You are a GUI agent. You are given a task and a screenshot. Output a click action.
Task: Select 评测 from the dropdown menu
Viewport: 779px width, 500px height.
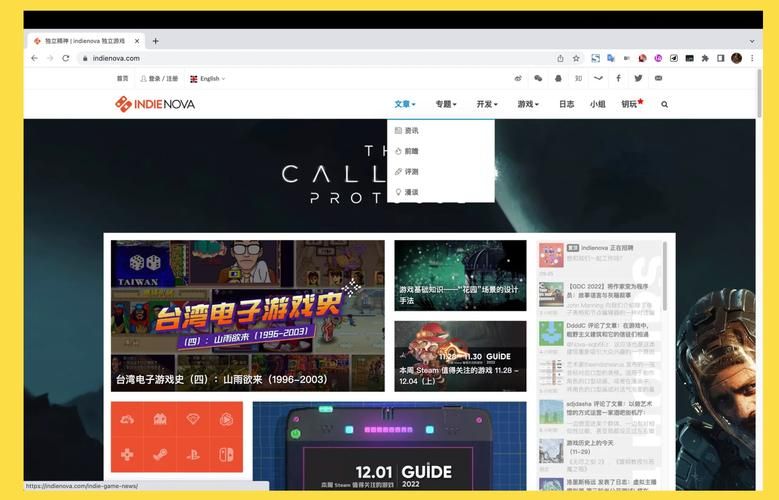(441, 171)
